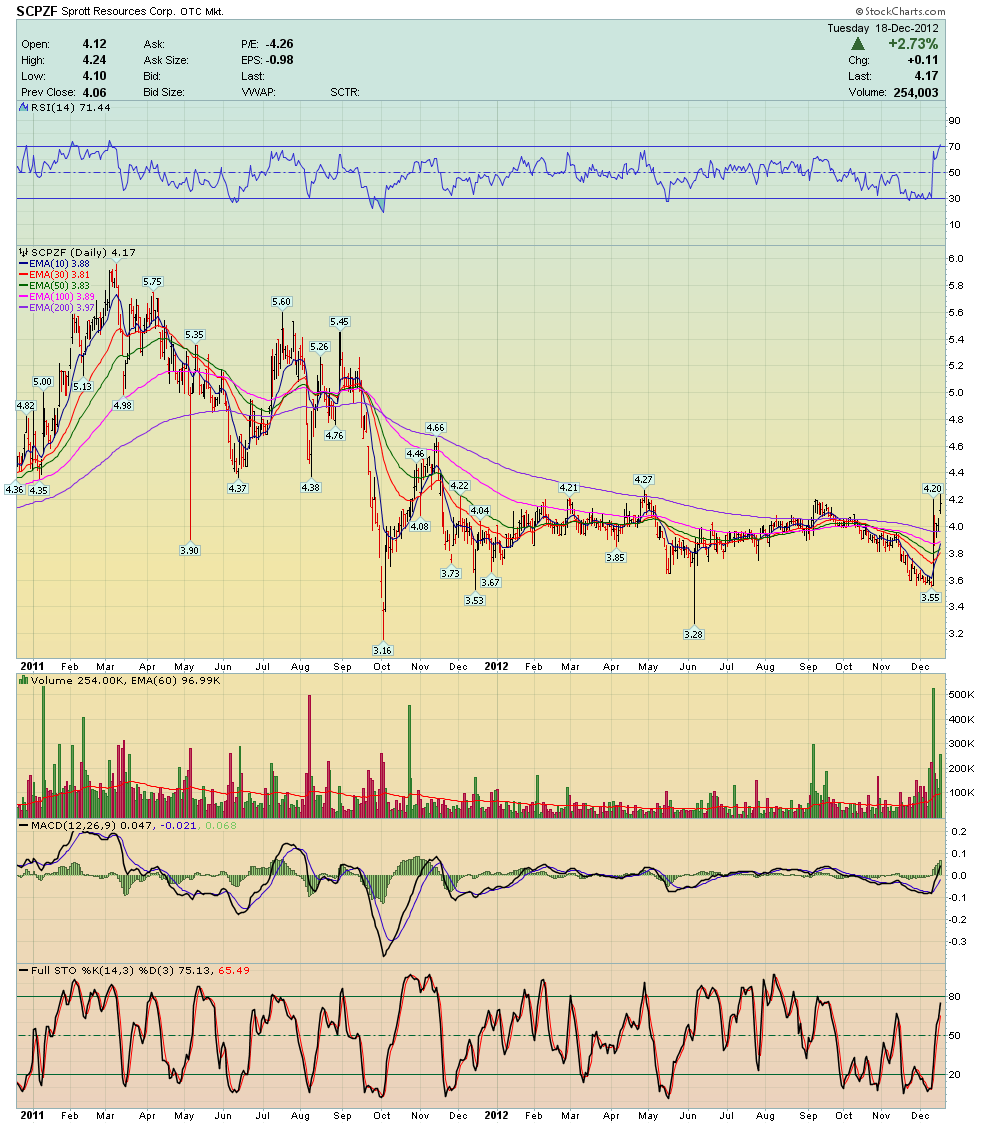
Task: Click the OTC Mkt. exchange label
Action: [x=202, y=11]
